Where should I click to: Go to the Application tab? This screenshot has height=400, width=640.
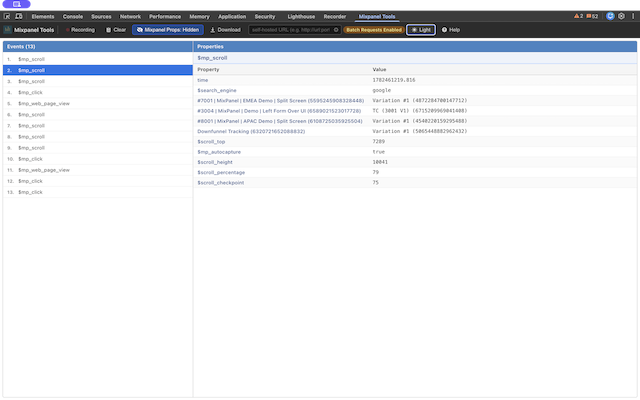coord(232,17)
